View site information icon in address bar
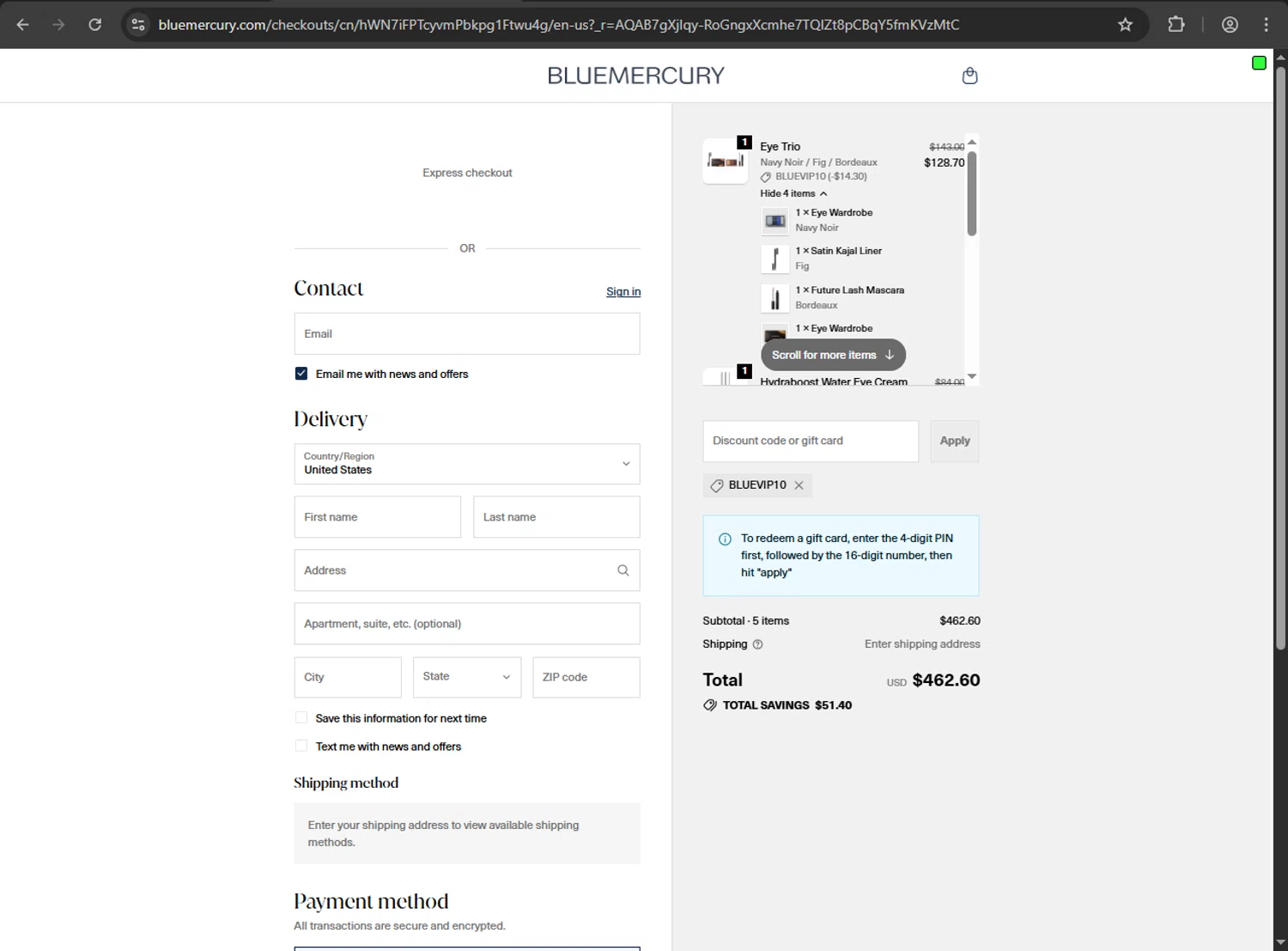This screenshot has width=1288, height=951. pos(138,25)
